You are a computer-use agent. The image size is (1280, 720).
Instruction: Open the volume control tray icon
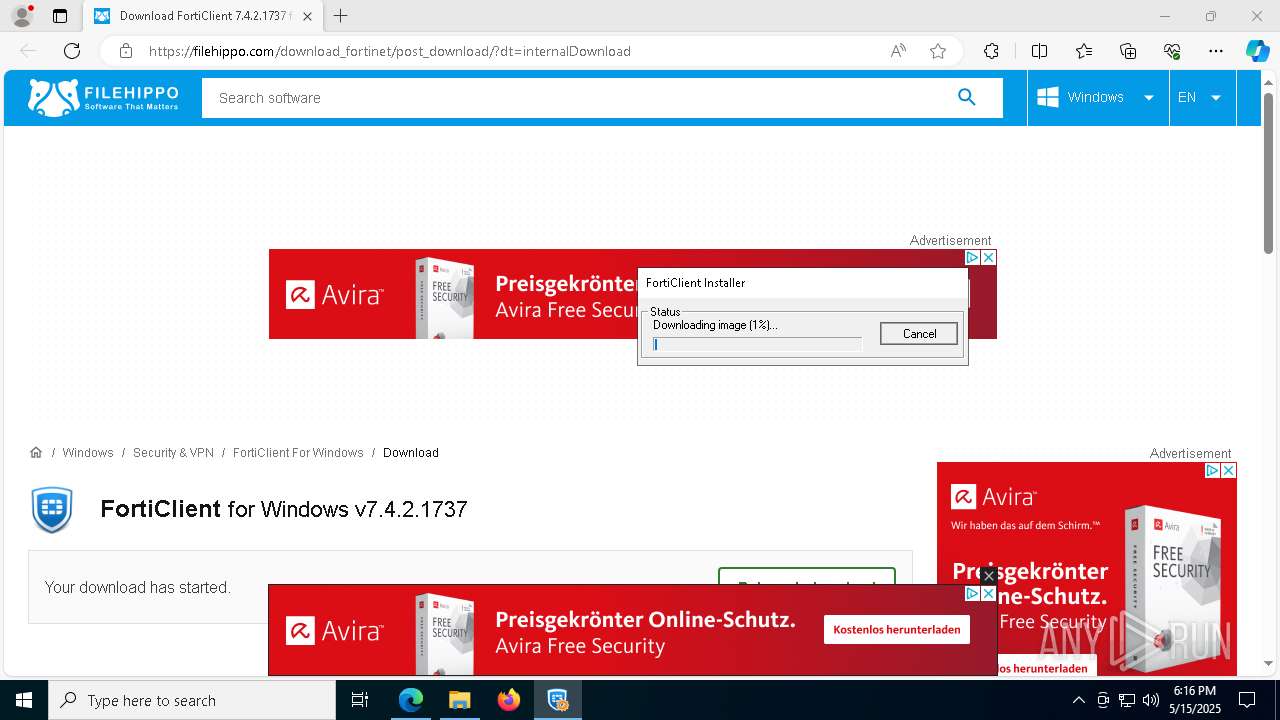pos(1151,700)
